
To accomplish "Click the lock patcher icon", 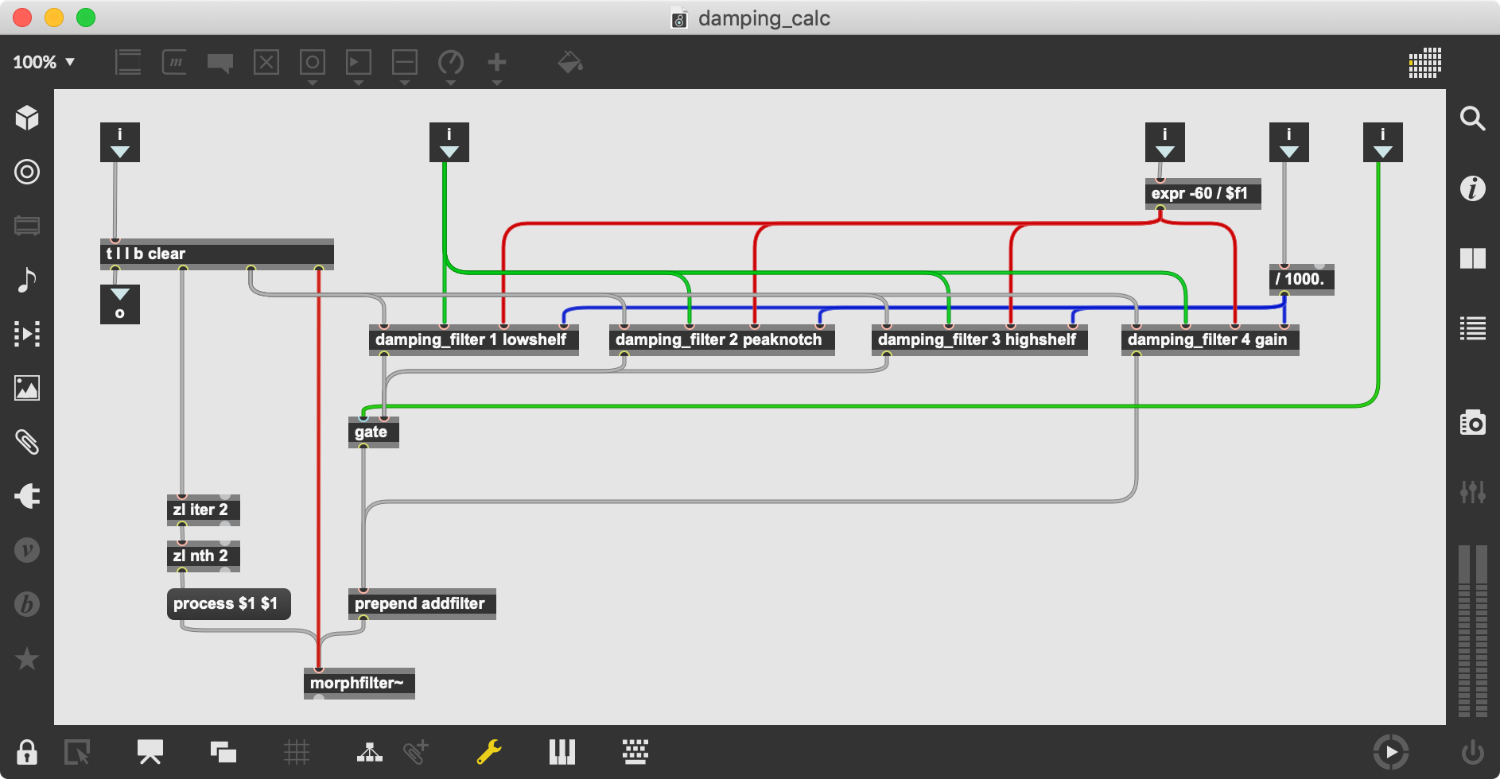I will [x=26, y=752].
